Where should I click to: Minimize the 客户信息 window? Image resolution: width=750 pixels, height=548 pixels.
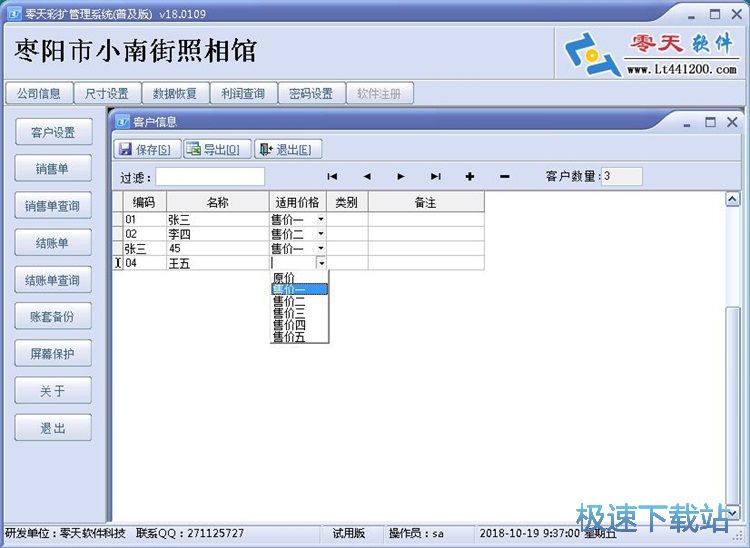(x=687, y=123)
